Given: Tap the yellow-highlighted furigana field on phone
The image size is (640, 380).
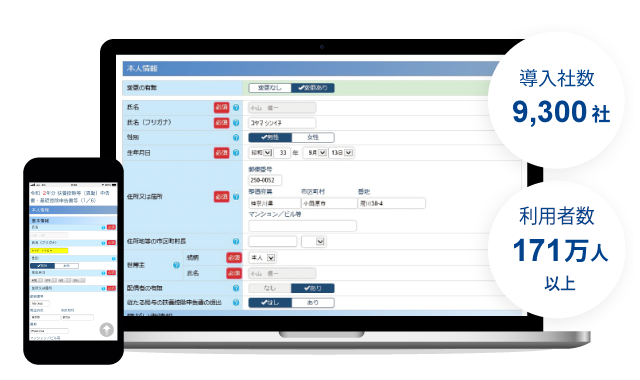Looking at the screenshot, I should (x=49, y=250).
